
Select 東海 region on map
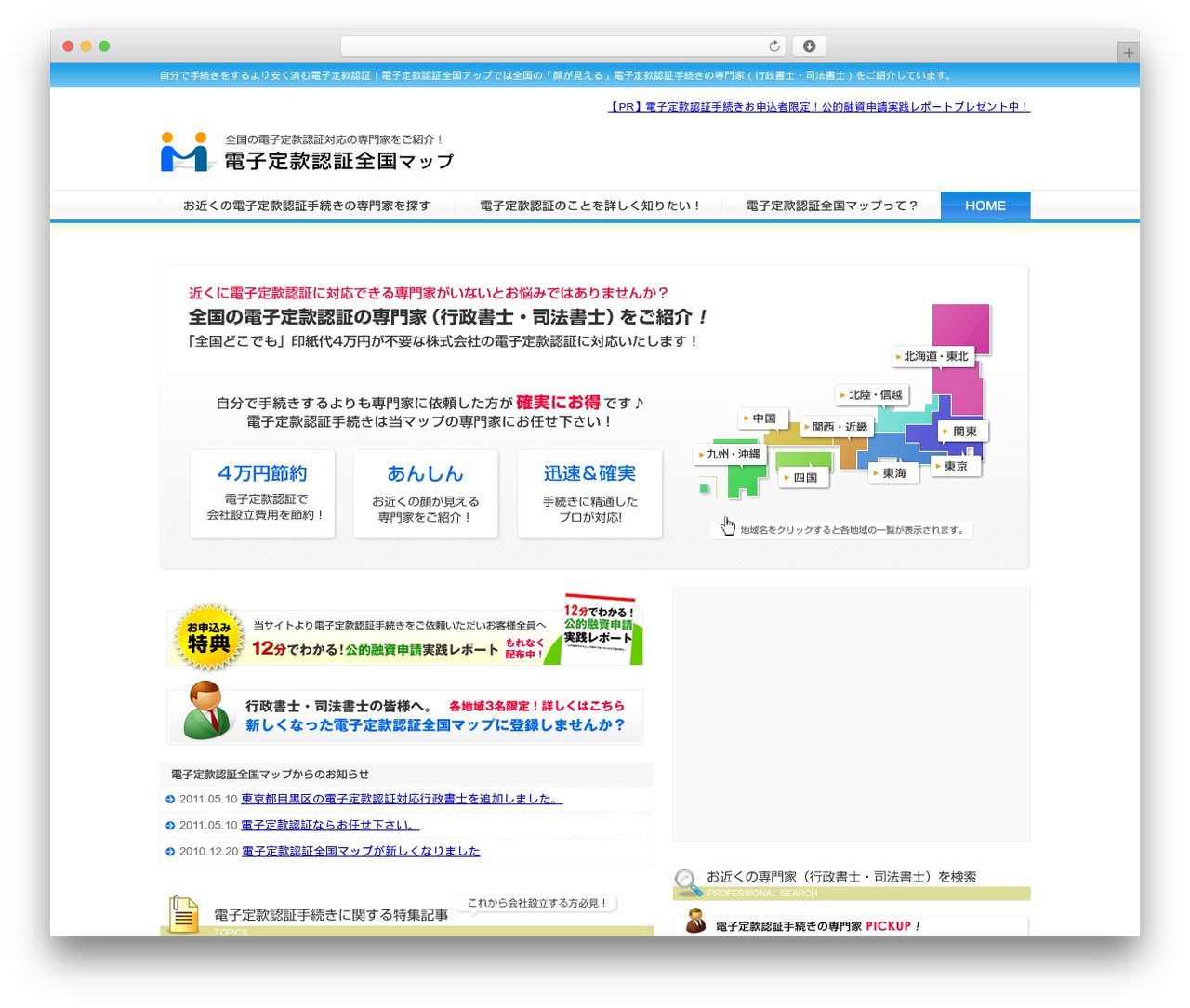pyautogui.click(x=892, y=473)
